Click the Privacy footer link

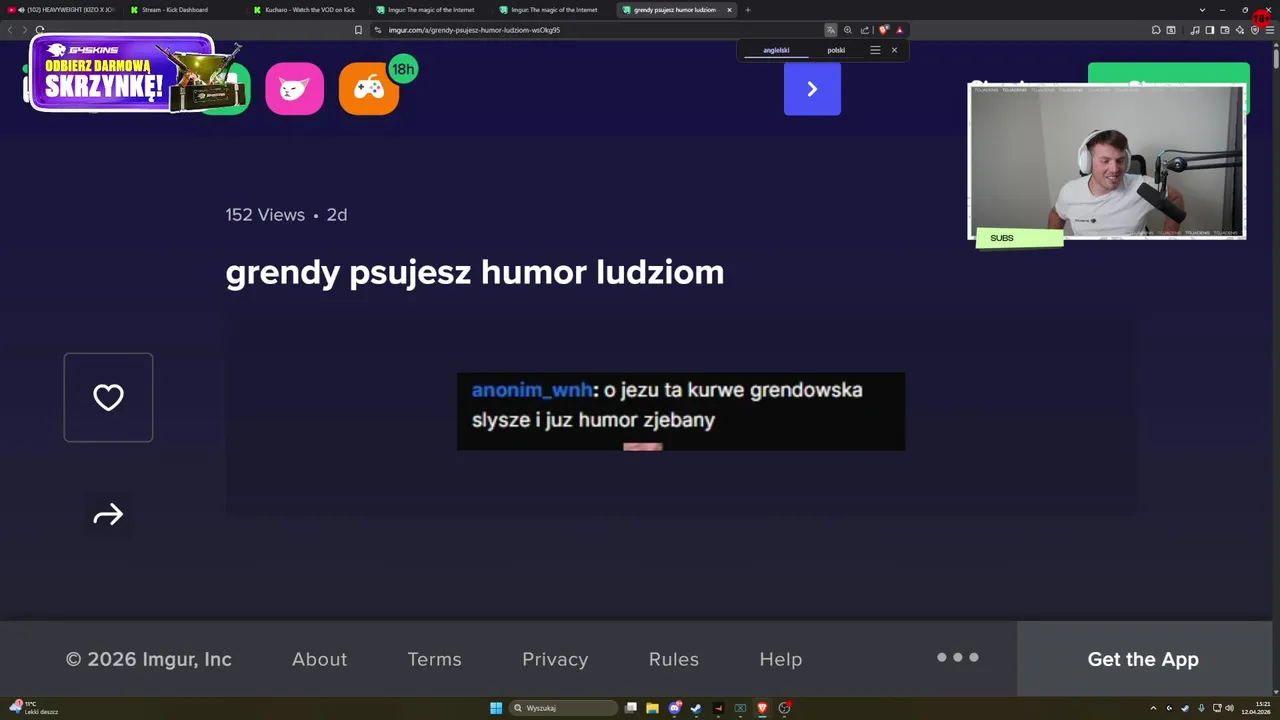point(555,659)
